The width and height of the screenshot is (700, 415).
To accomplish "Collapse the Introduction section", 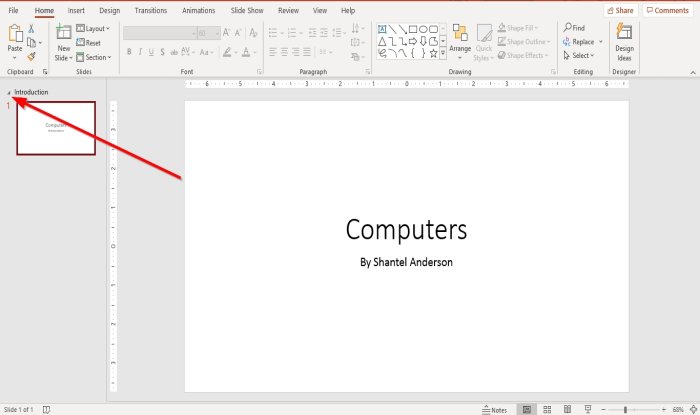I will (8, 92).
